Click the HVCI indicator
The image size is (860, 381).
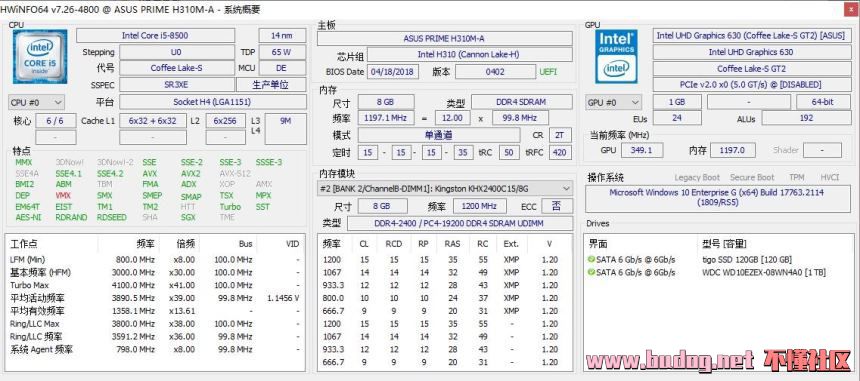pos(830,177)
